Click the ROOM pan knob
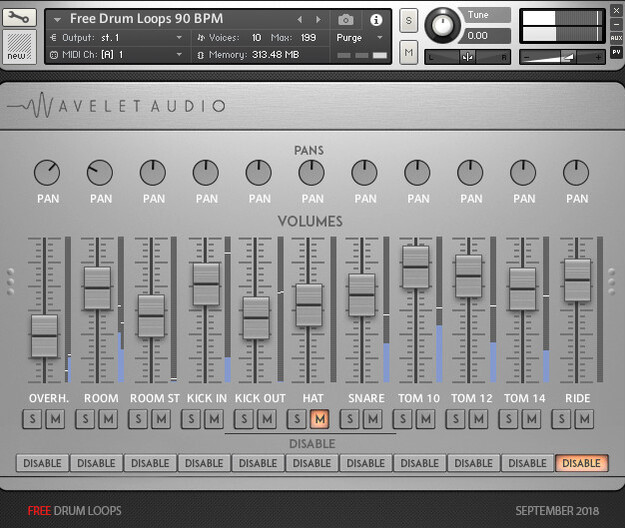The width and height of the screenshot is (625, 528). [x=100, y=173]
